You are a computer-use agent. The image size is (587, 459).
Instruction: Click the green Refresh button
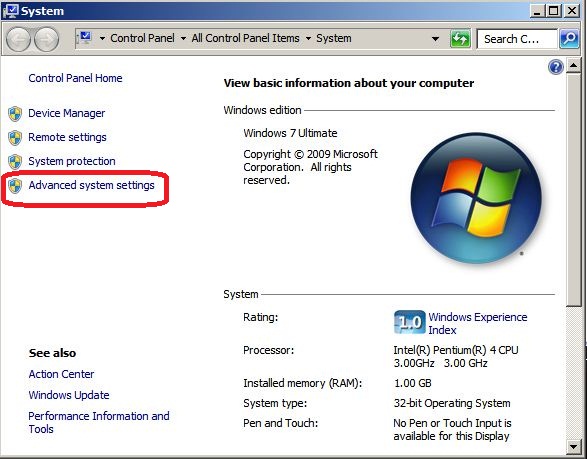(460, 39)
